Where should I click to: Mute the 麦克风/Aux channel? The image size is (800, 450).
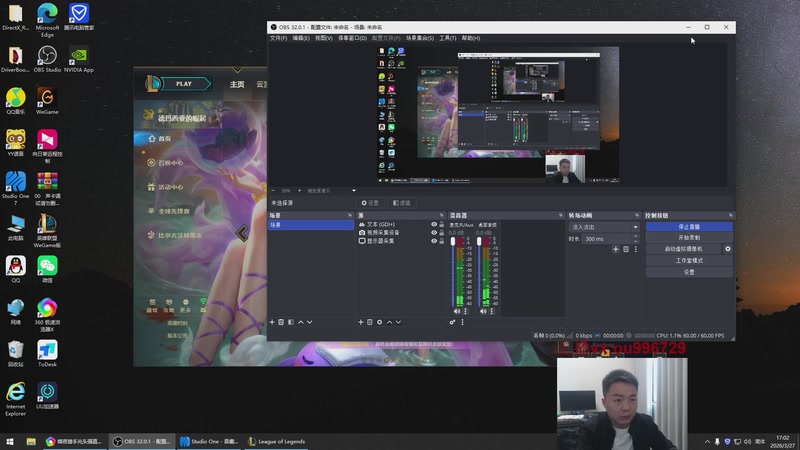pos(457,311)
